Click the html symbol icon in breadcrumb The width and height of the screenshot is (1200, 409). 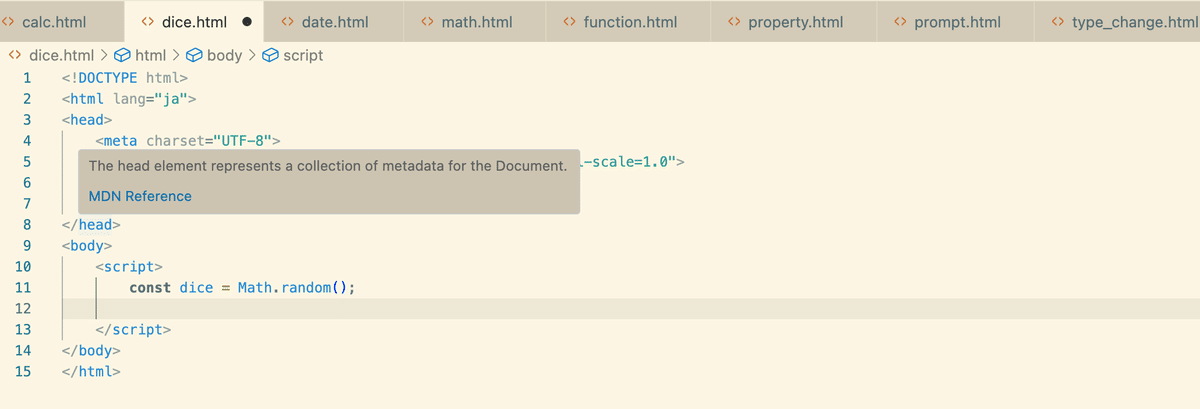tap(121, 55)
